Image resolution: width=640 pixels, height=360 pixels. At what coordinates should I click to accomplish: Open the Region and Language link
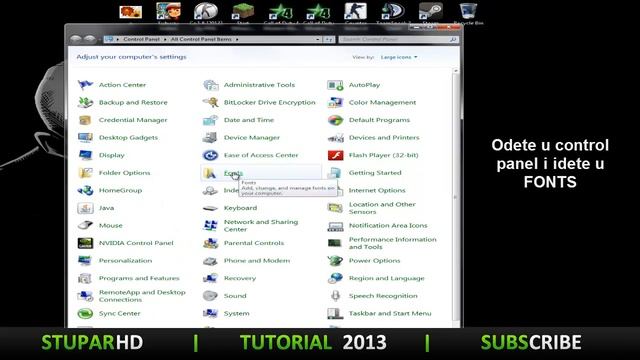coord(387,278)
